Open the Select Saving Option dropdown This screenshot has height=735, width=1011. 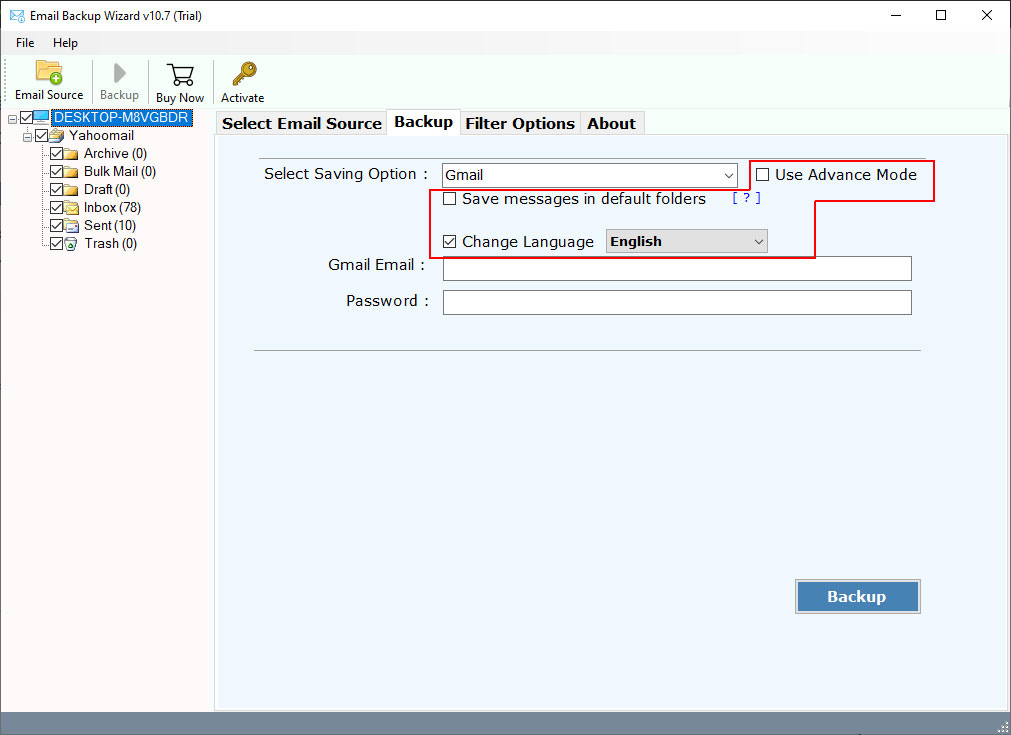click(589, 175)
